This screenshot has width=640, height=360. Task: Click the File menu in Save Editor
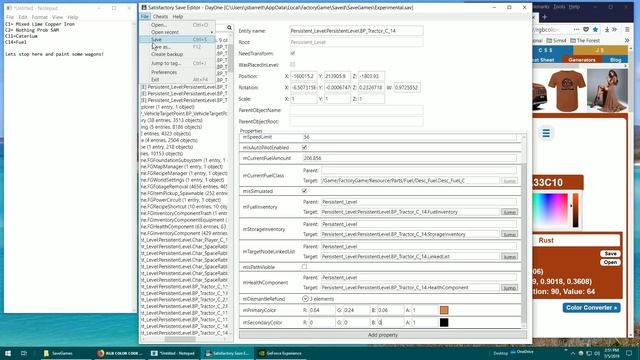144,17
